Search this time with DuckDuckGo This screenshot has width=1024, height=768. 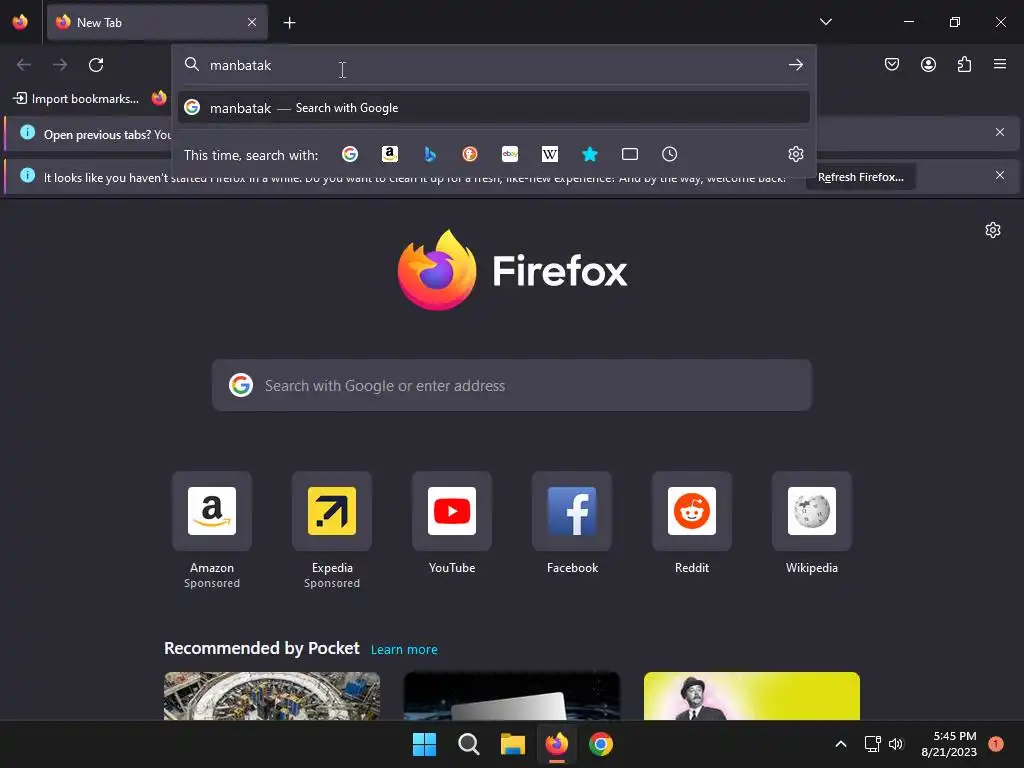pyautogui.click(x=470, y=155)
